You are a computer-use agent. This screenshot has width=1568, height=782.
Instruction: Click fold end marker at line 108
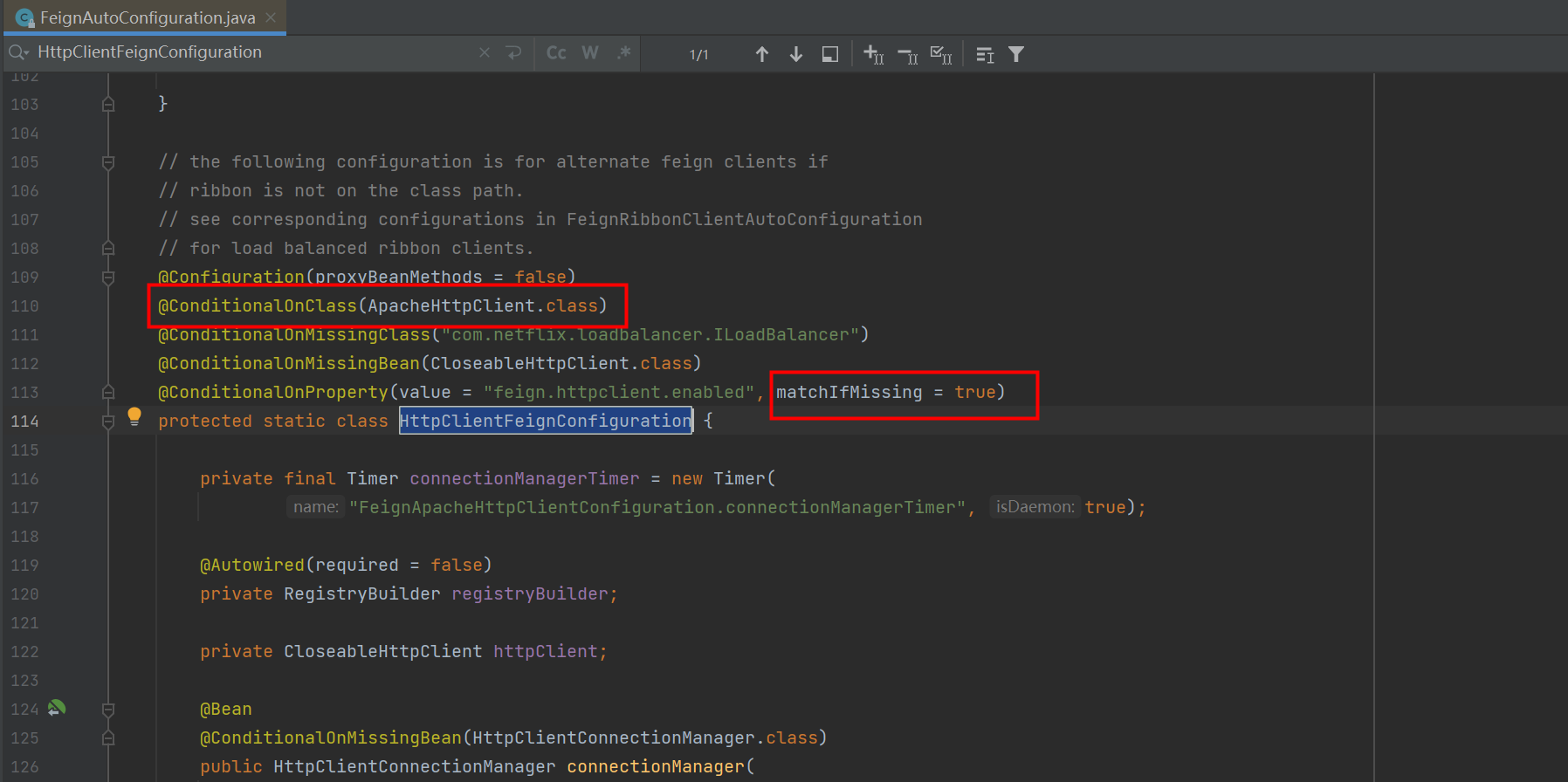108,249
